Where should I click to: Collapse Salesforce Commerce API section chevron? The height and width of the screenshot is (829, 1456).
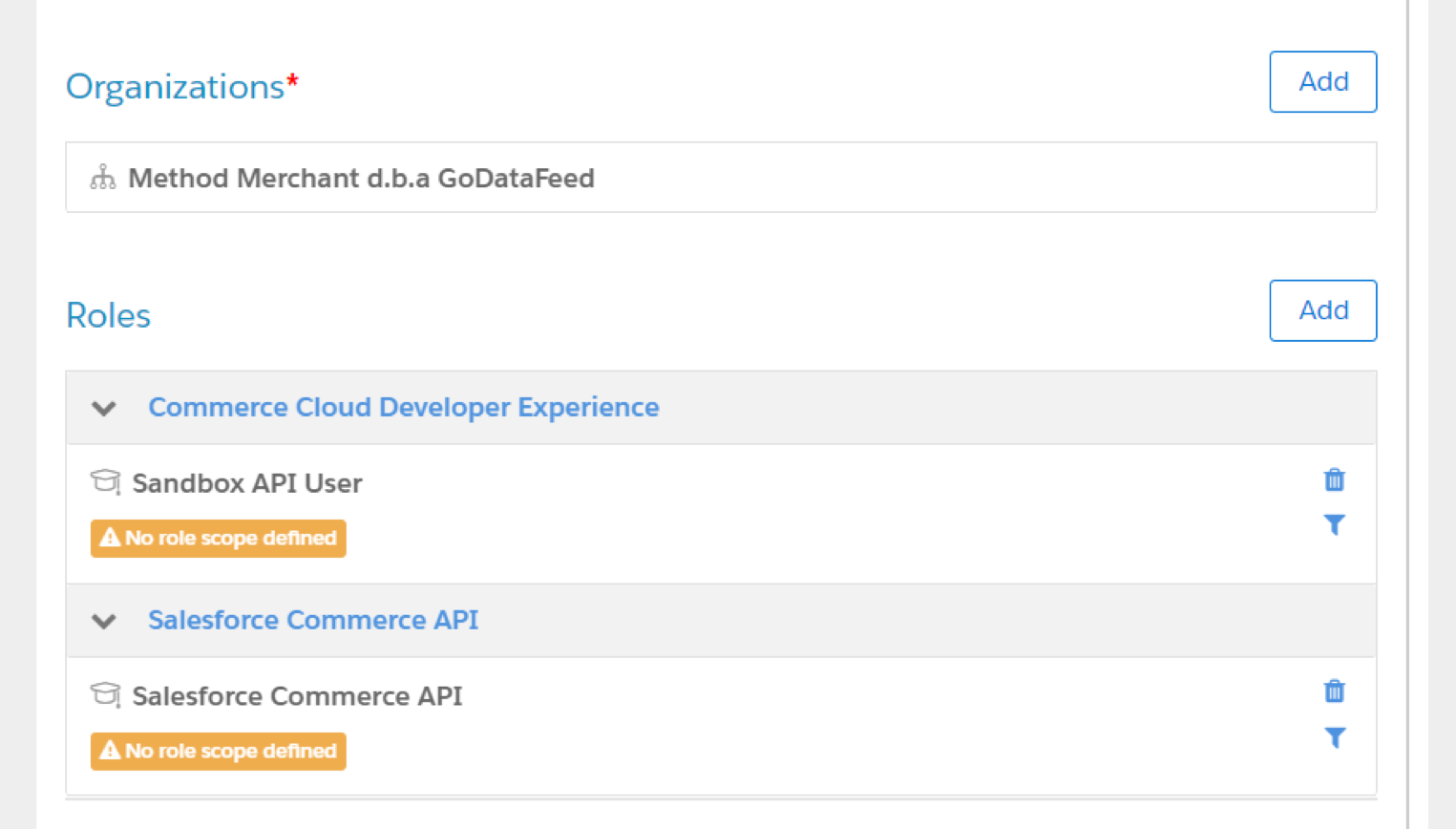click(104, 622)
